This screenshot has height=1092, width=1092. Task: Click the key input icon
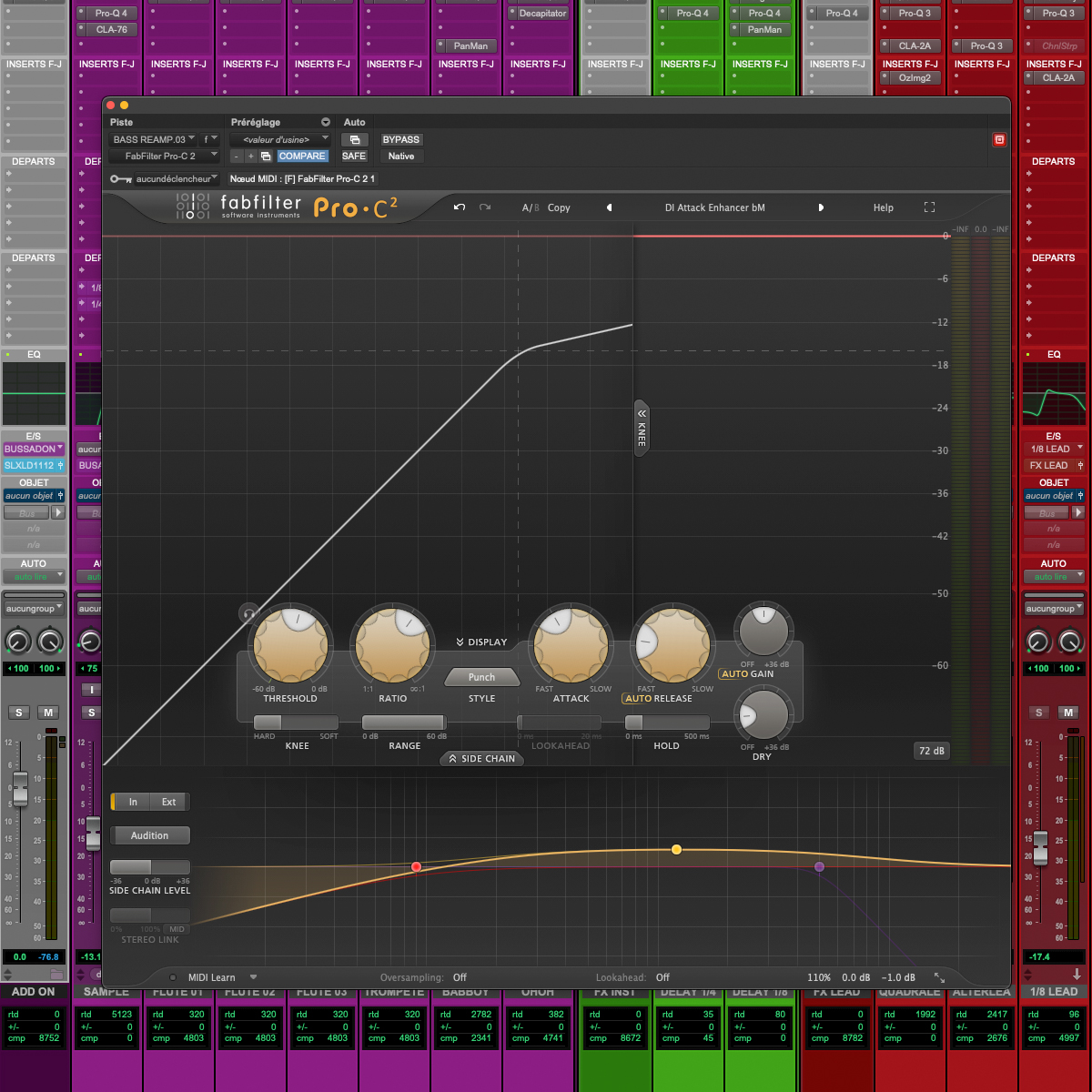120,179
